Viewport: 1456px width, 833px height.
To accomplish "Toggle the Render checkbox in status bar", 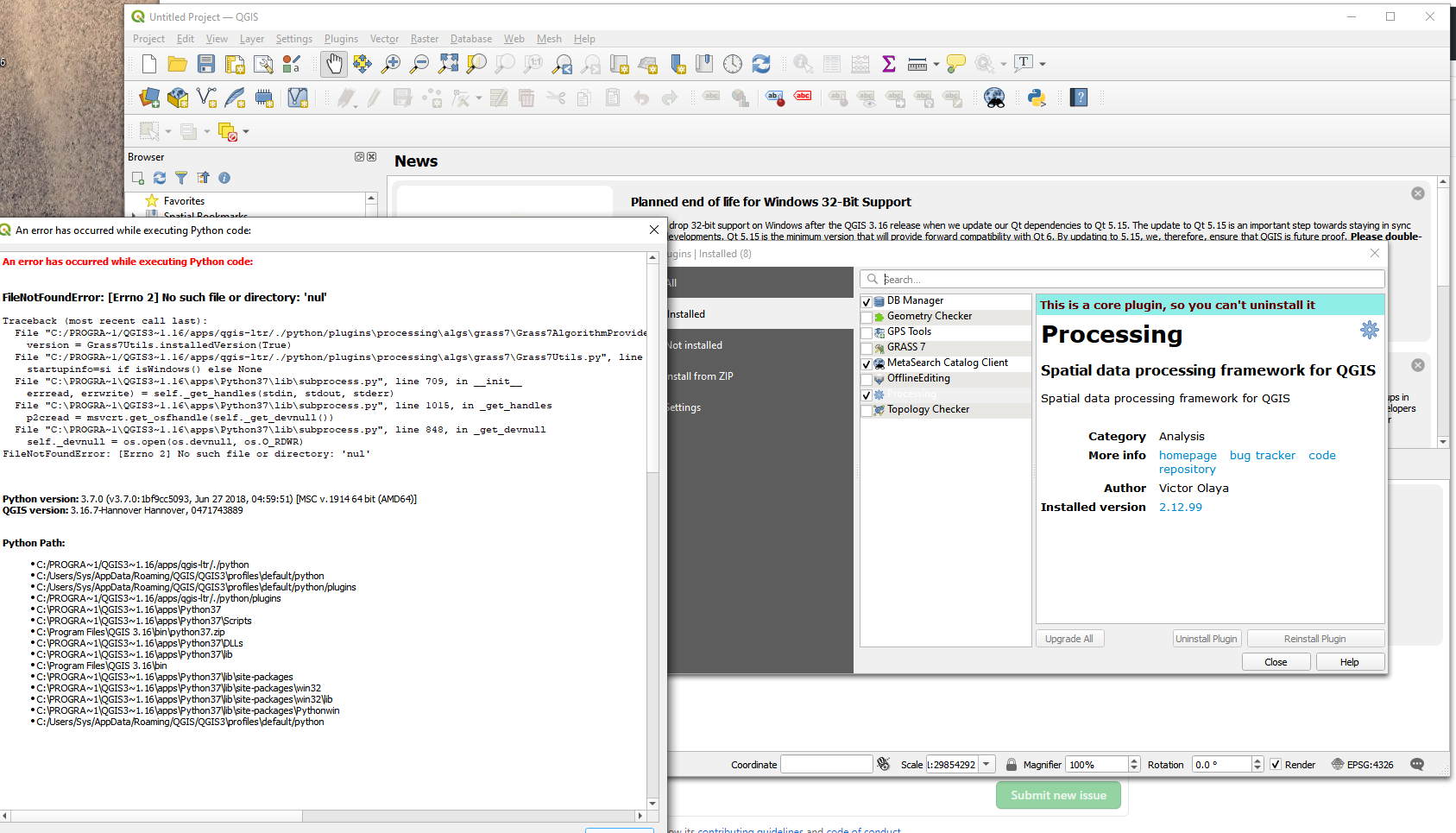I will click(1275, 764).
